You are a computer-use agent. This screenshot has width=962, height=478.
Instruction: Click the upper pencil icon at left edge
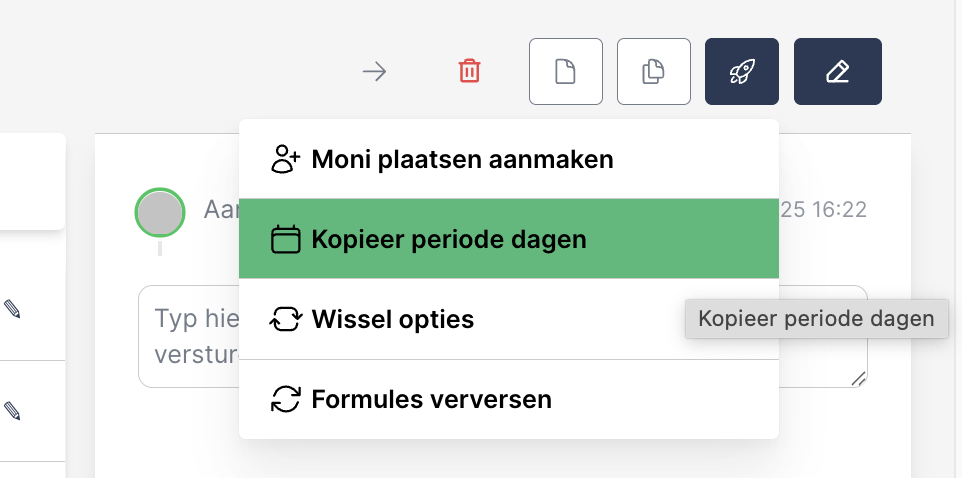(x=12, y=310)
